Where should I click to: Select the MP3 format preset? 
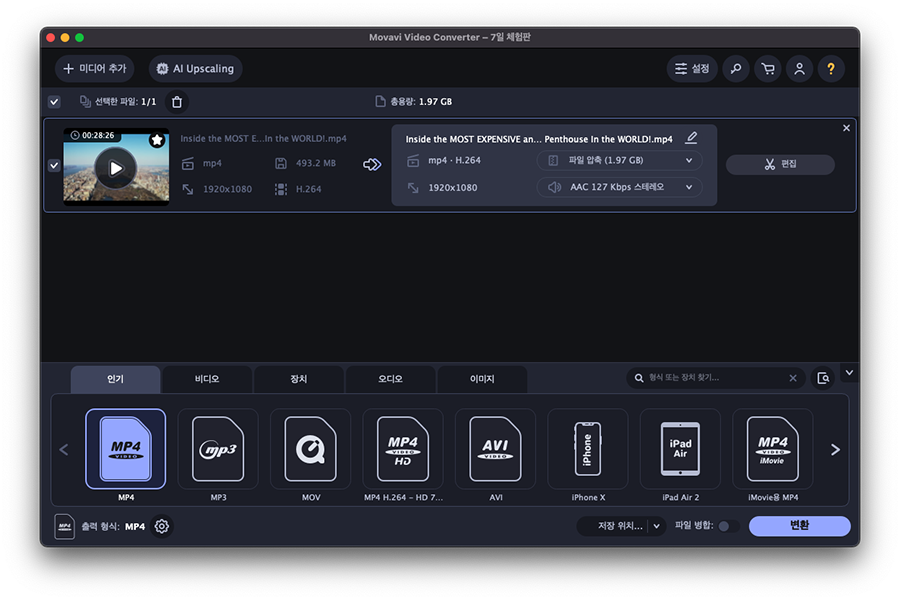(218, 449)
